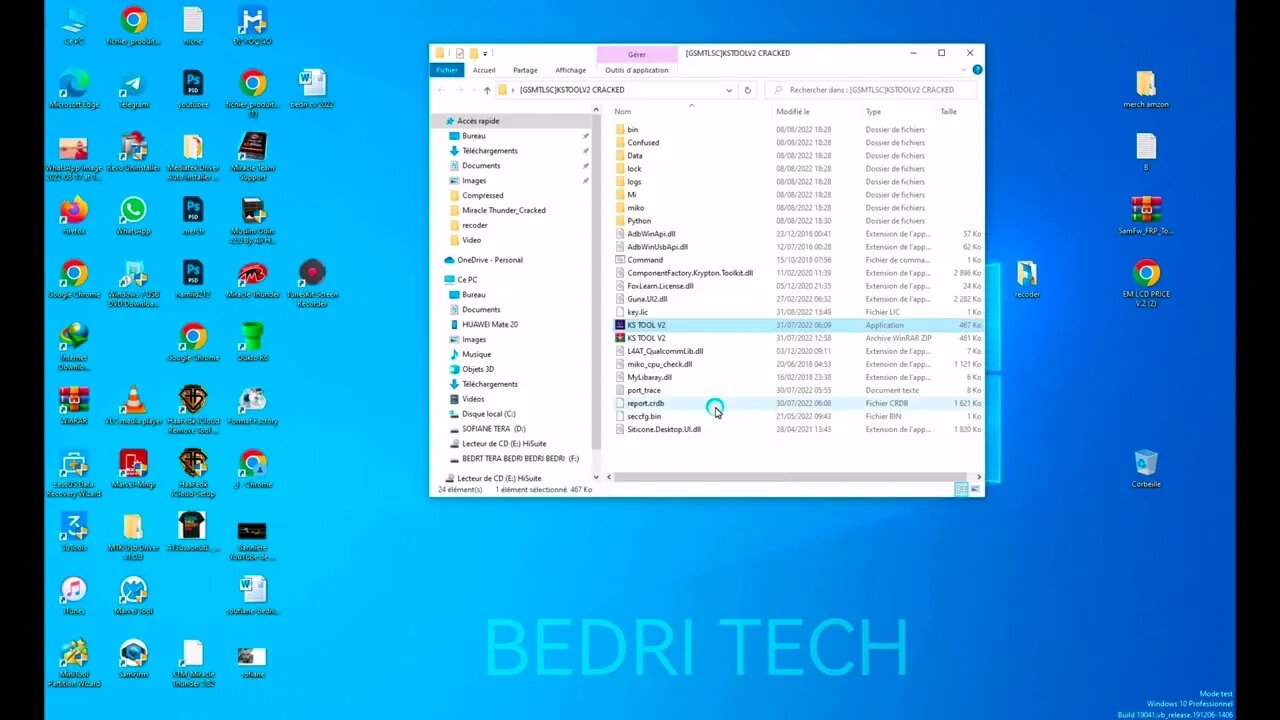Click the refresh button beside the address bar
This screenshot has width=1280, height=720.
[x=747, y=90]
